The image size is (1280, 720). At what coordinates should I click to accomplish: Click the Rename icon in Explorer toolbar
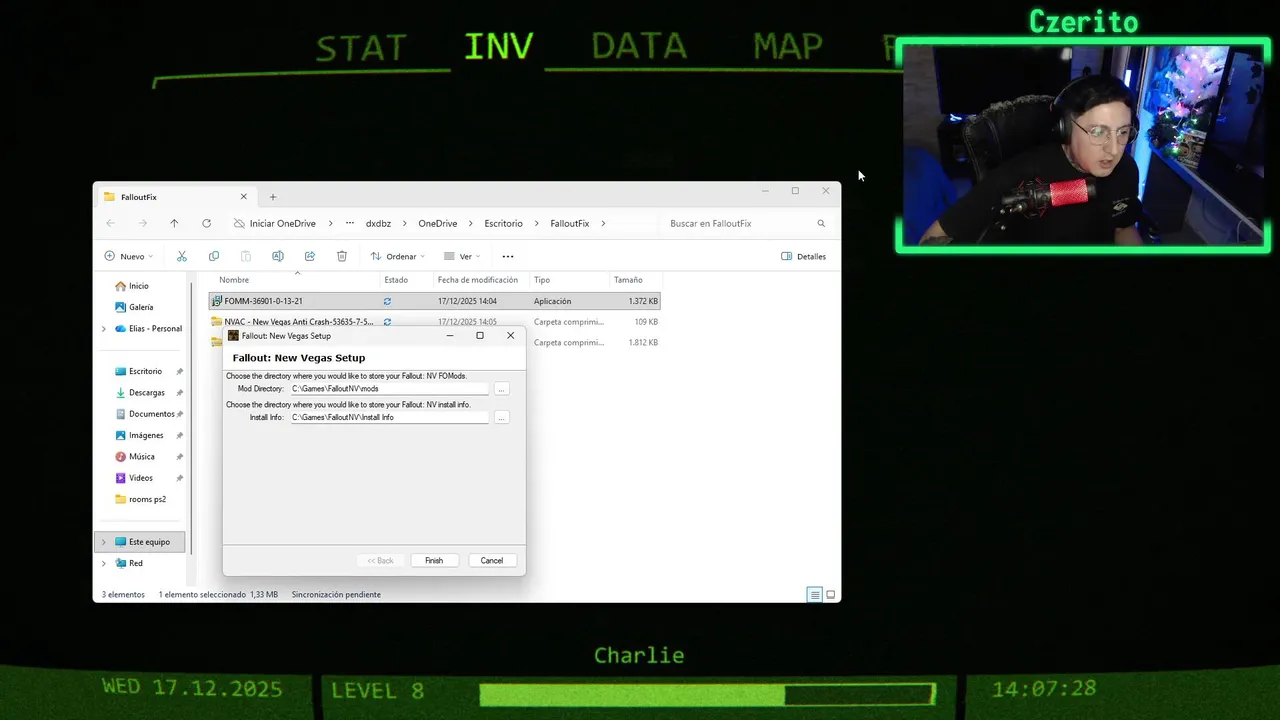(278, 256)
